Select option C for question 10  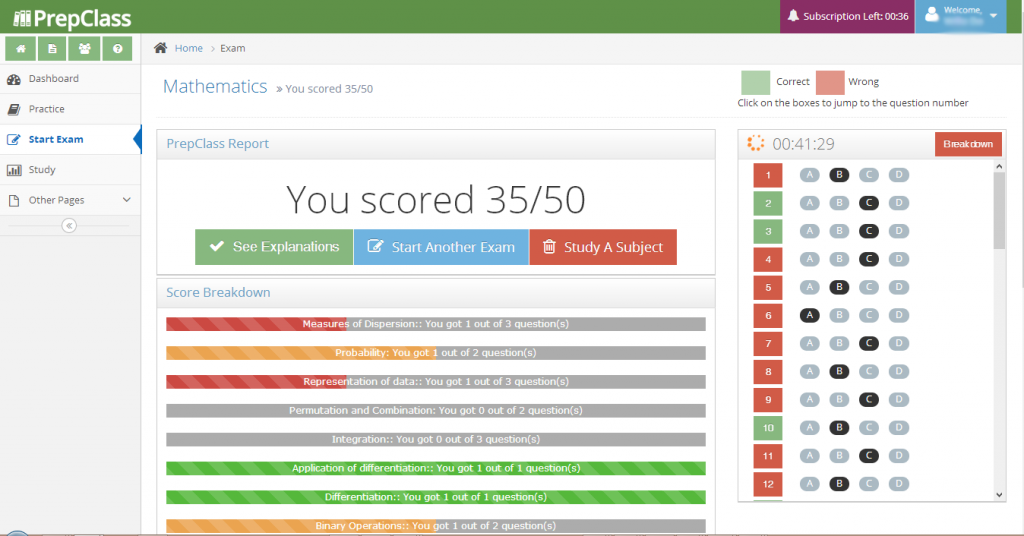870,427
